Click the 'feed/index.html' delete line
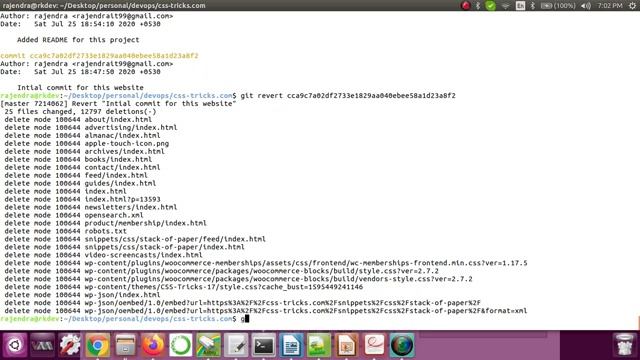The height and width of the screenshot is (360, 640). click(x=76, y=175)
